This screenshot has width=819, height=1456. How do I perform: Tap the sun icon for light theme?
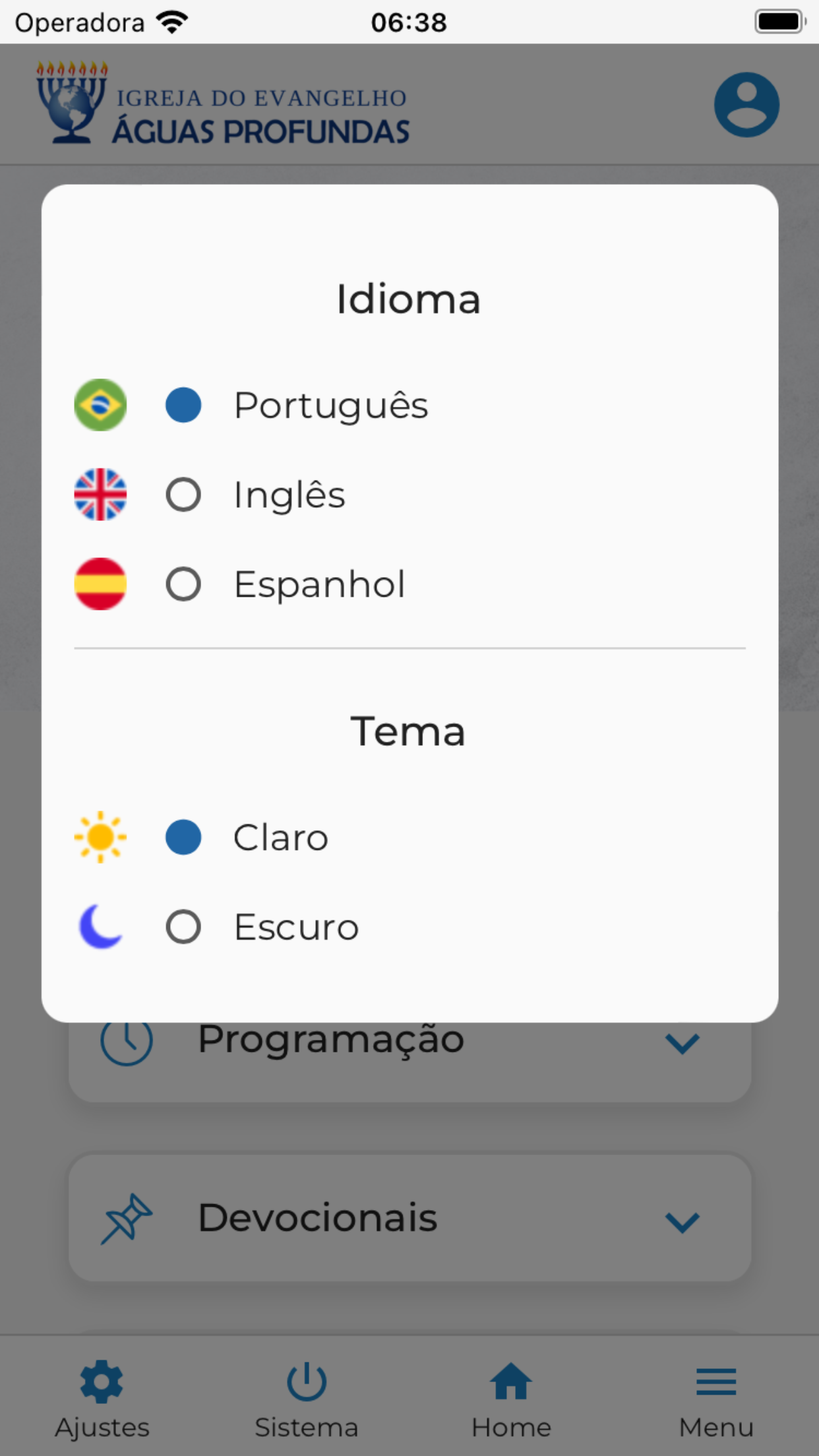click(100, 837)
